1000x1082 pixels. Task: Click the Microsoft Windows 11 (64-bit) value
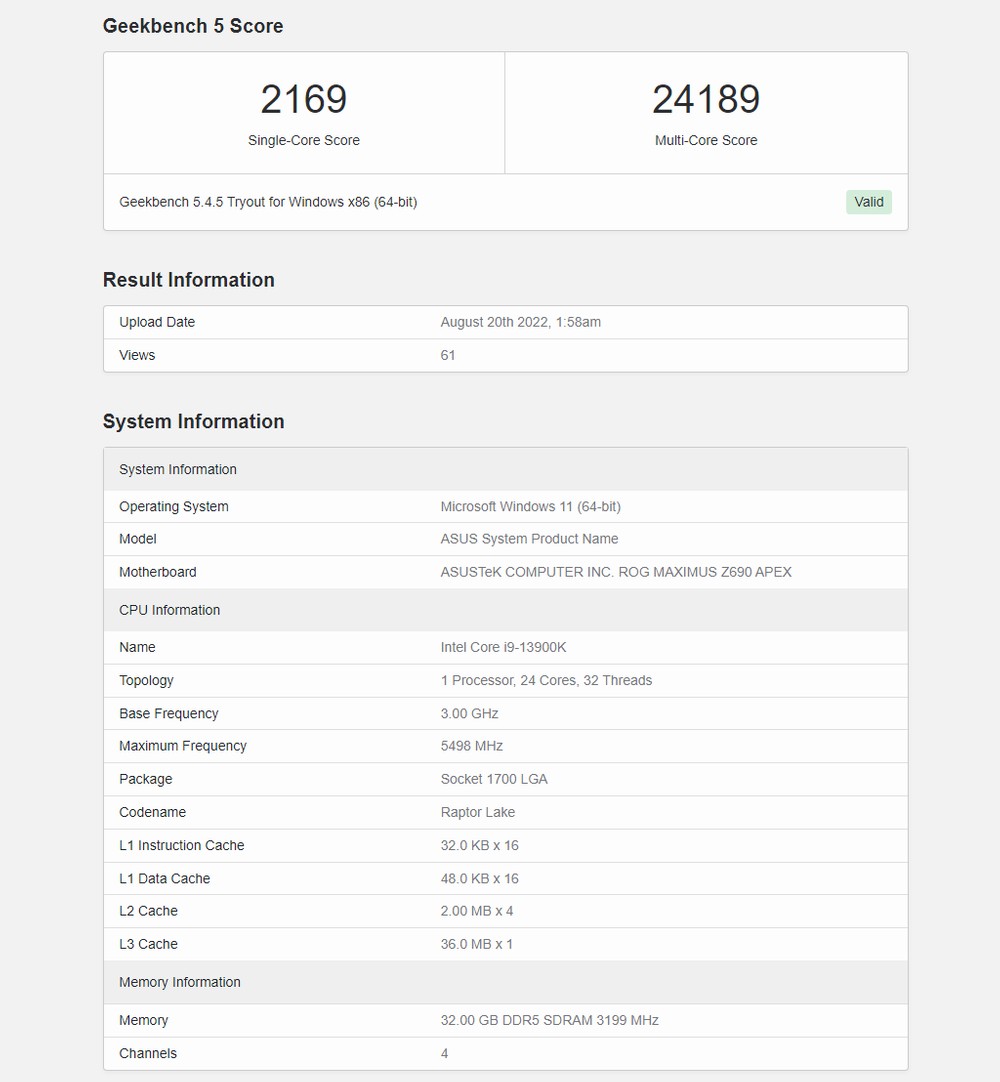tap(530, 506)
